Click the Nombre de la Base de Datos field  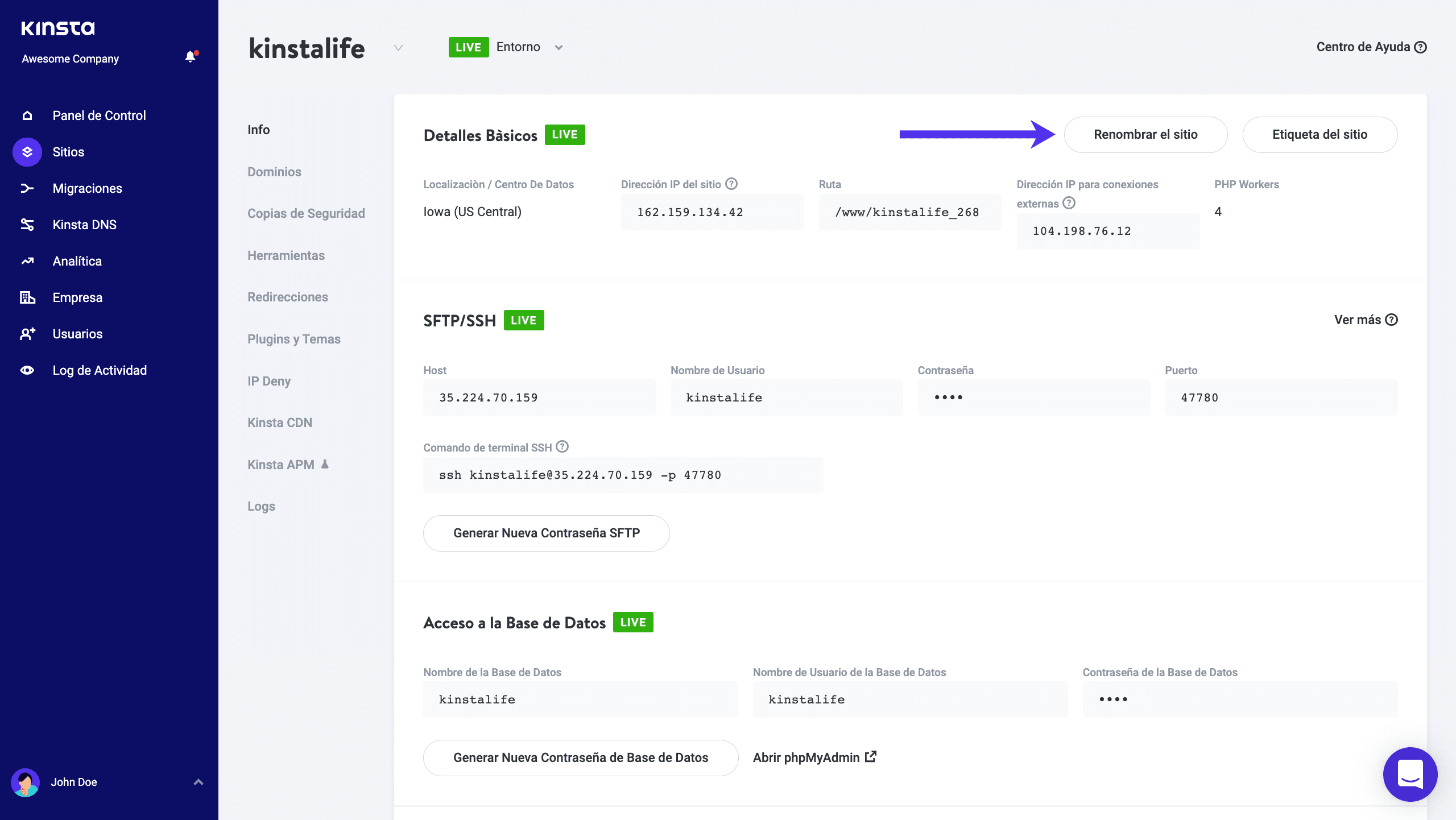[x=581, y=699]
